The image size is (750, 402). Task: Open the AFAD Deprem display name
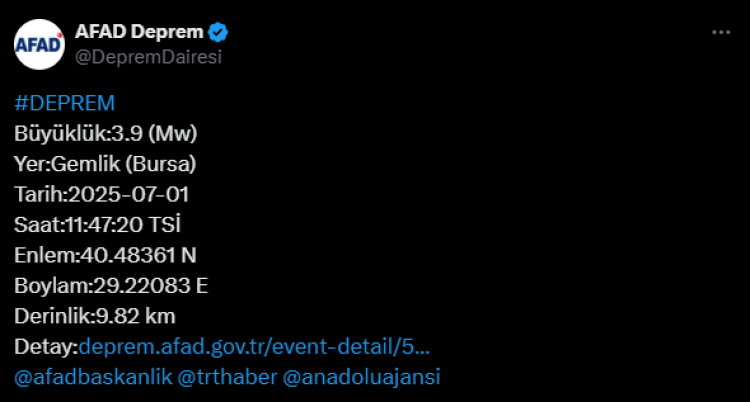139,34
